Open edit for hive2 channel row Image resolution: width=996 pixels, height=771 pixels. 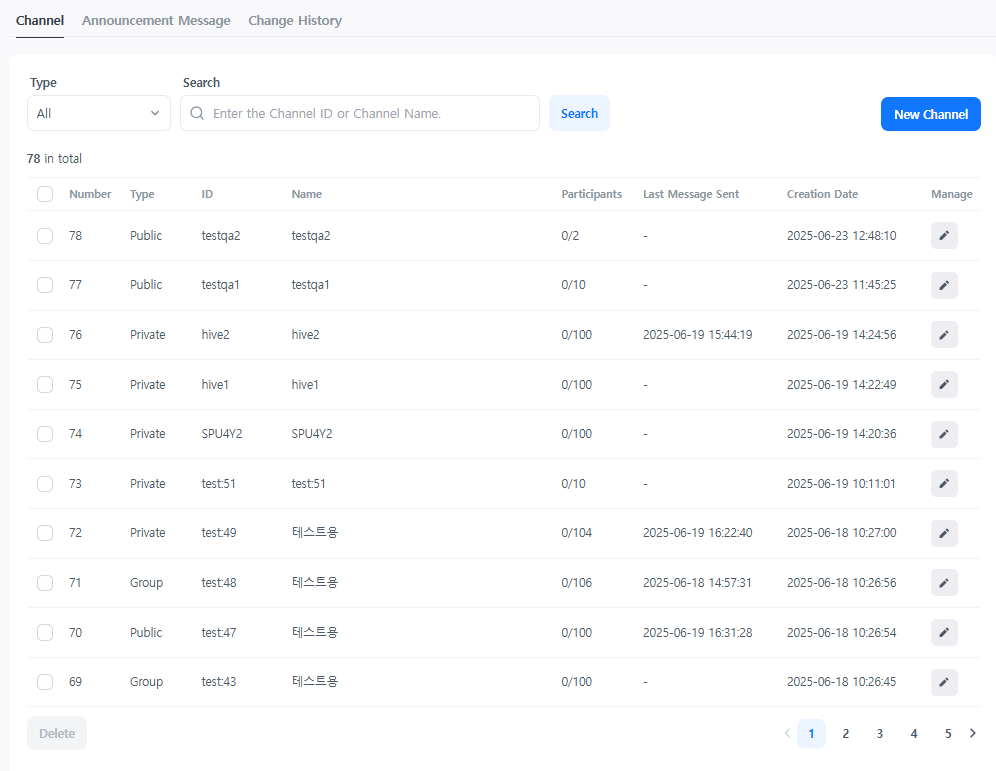[x=944, y=335]
